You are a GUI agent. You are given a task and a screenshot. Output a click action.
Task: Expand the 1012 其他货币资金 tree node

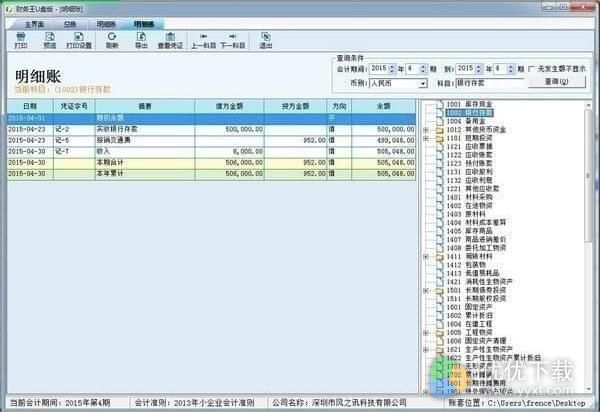(426, 130)
